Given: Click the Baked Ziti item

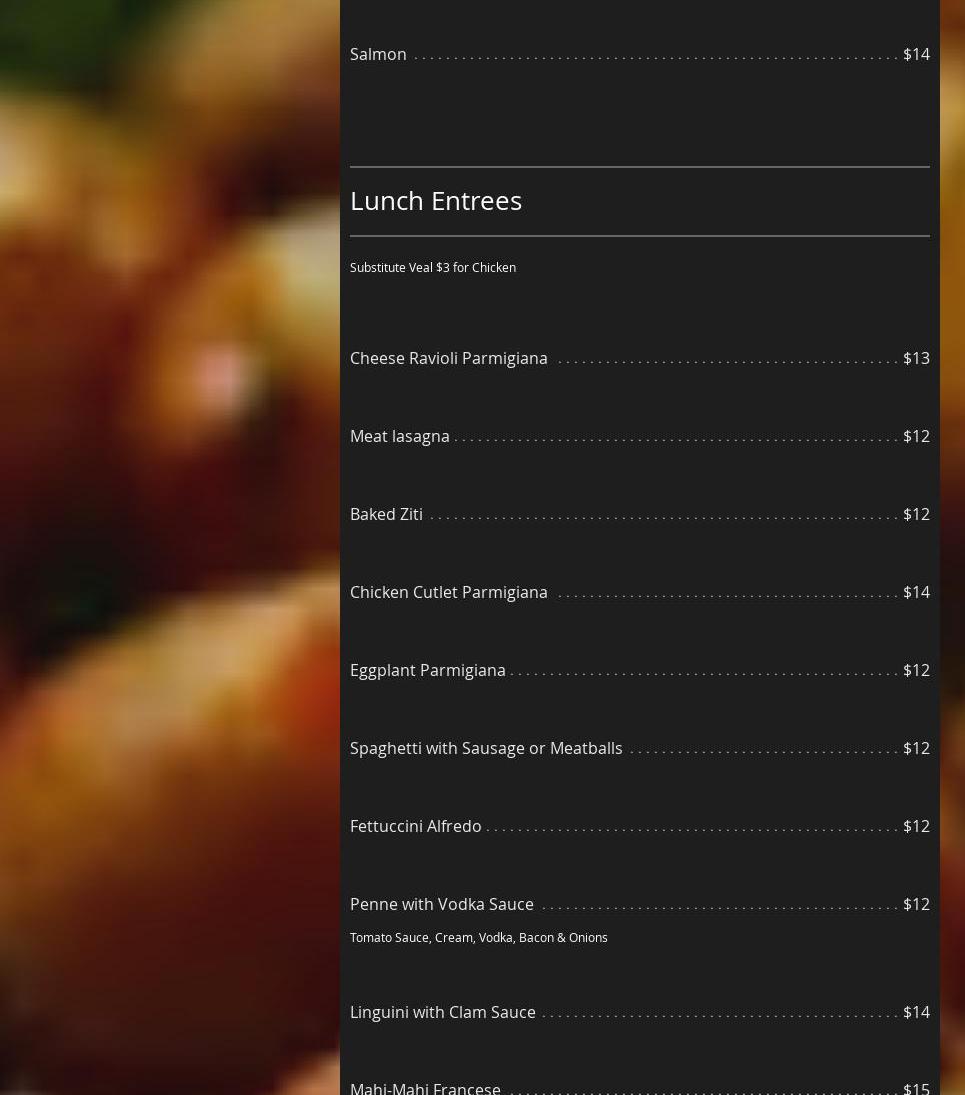Looking at the screenshot, I should tap(386, 514).
